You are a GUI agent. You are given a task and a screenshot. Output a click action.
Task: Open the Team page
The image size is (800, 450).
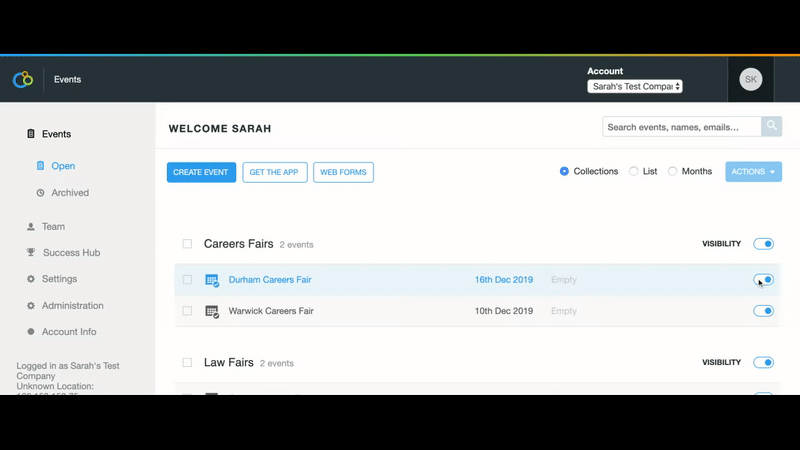[x=53, y=227]
